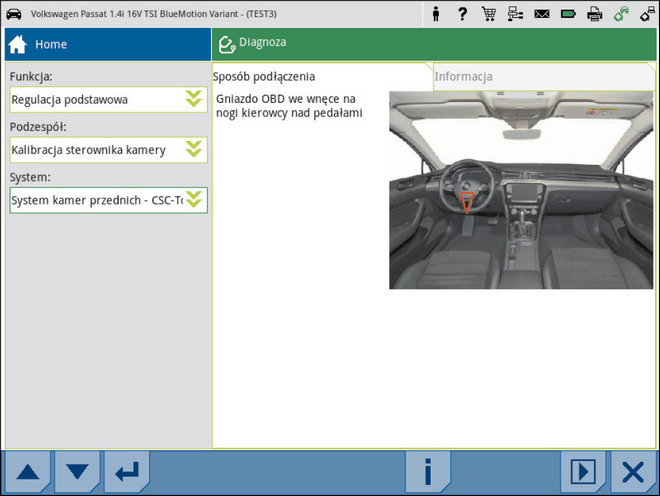Image resolution: width=660 pixels, height=496 pixels.
Task: Expand the Funkcja dropdown
Action: 194,99
